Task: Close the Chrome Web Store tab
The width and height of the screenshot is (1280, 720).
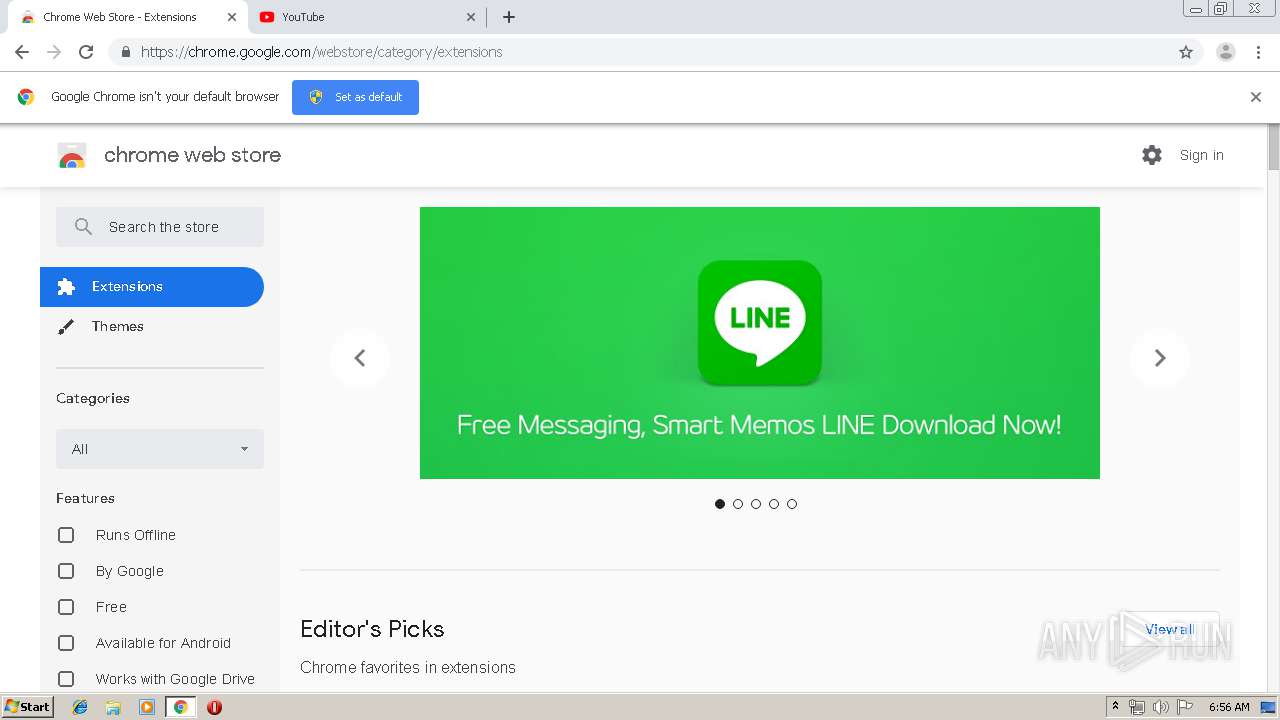Action: tap(232, 17)
